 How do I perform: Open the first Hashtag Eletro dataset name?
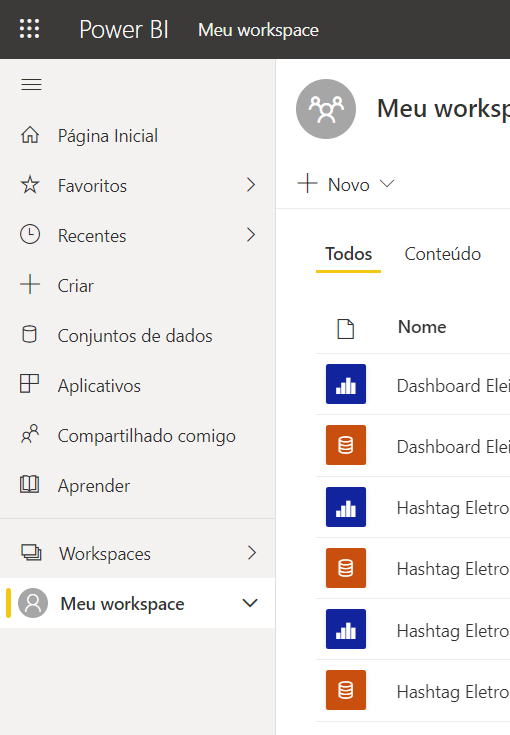click(x=453, y=569)
